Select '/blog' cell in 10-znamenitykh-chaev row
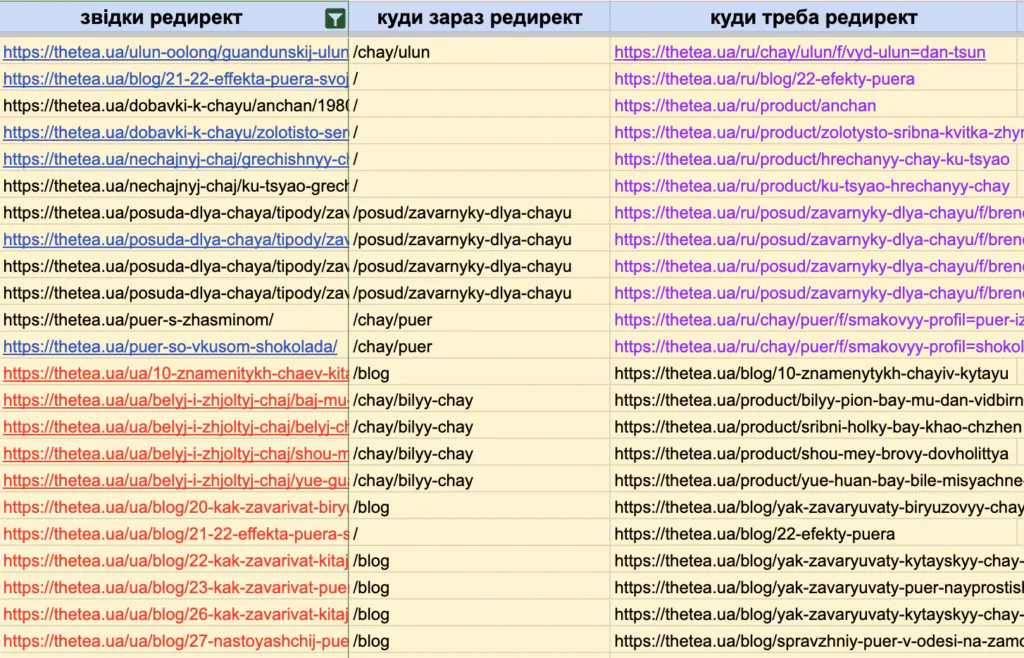 pos(479,373)
